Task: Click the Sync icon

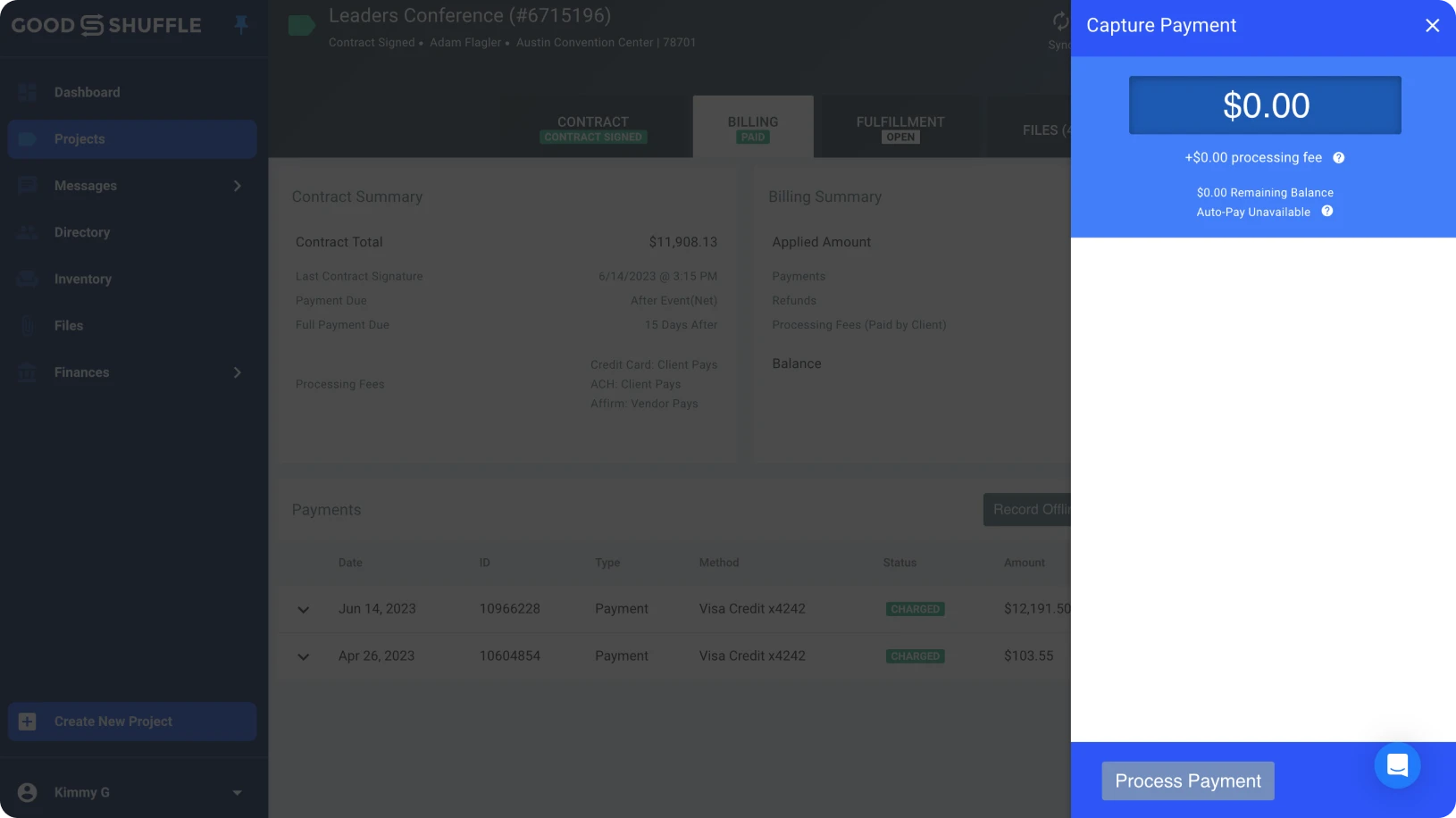Action: (1060, 21)
